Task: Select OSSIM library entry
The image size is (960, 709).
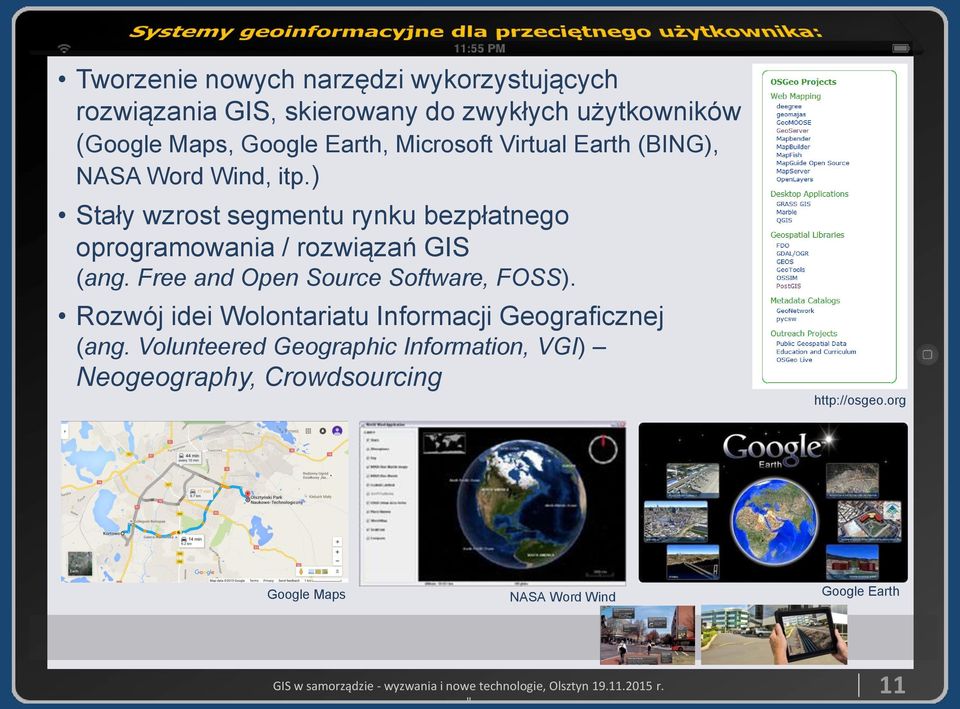Action: click(787, 278)
